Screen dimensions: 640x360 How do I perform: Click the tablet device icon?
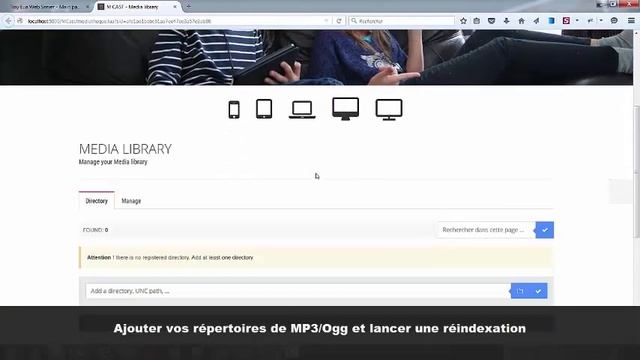264,109
